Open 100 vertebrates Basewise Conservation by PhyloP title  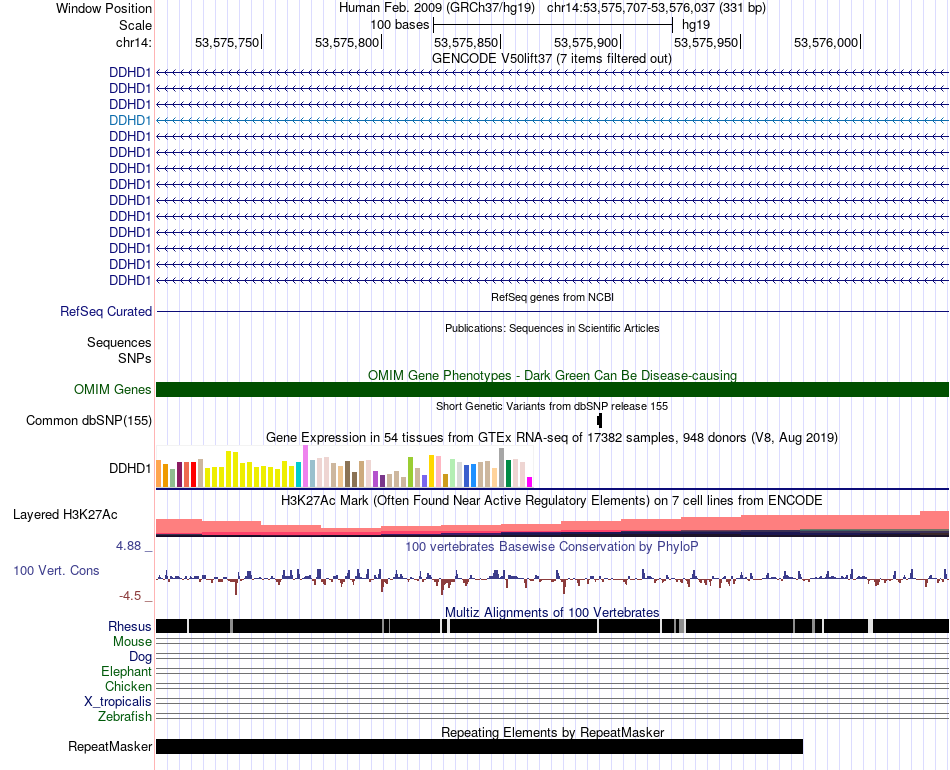552,546
